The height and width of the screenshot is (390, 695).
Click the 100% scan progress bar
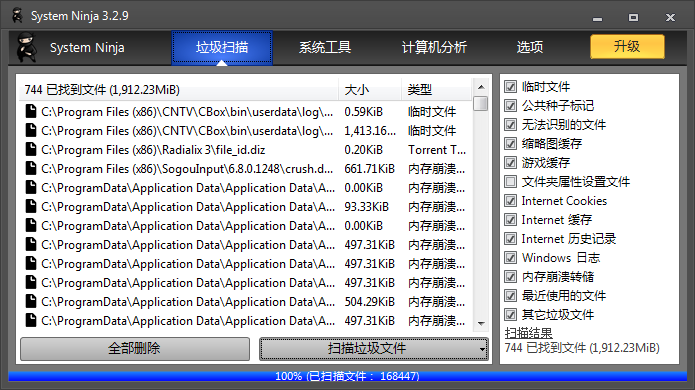tap(348, 376)
